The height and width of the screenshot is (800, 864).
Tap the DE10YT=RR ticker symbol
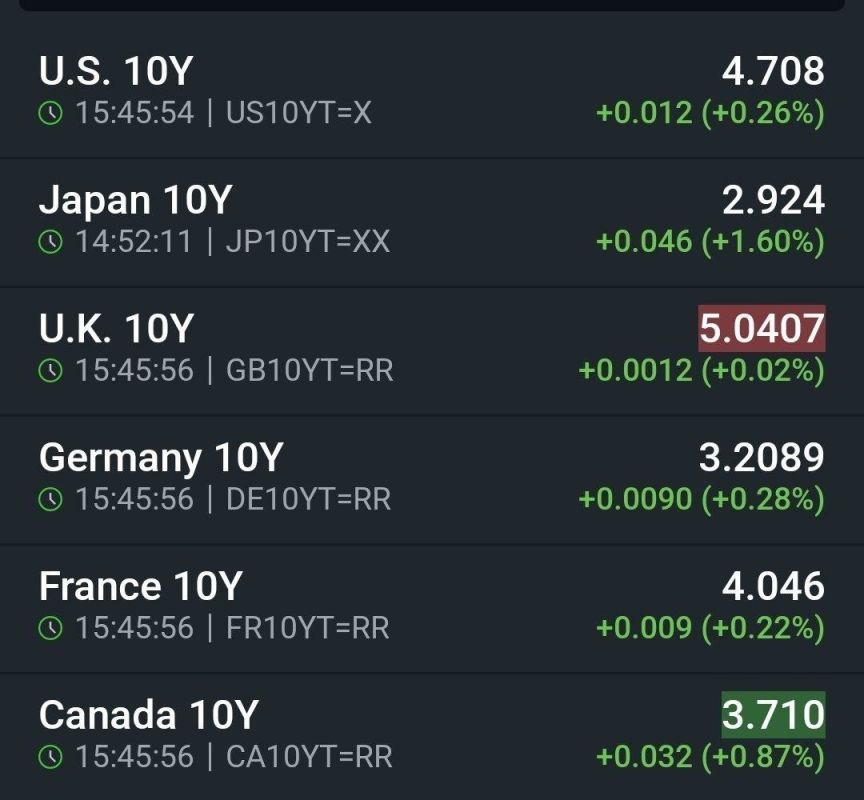click(x=309, y=499)
